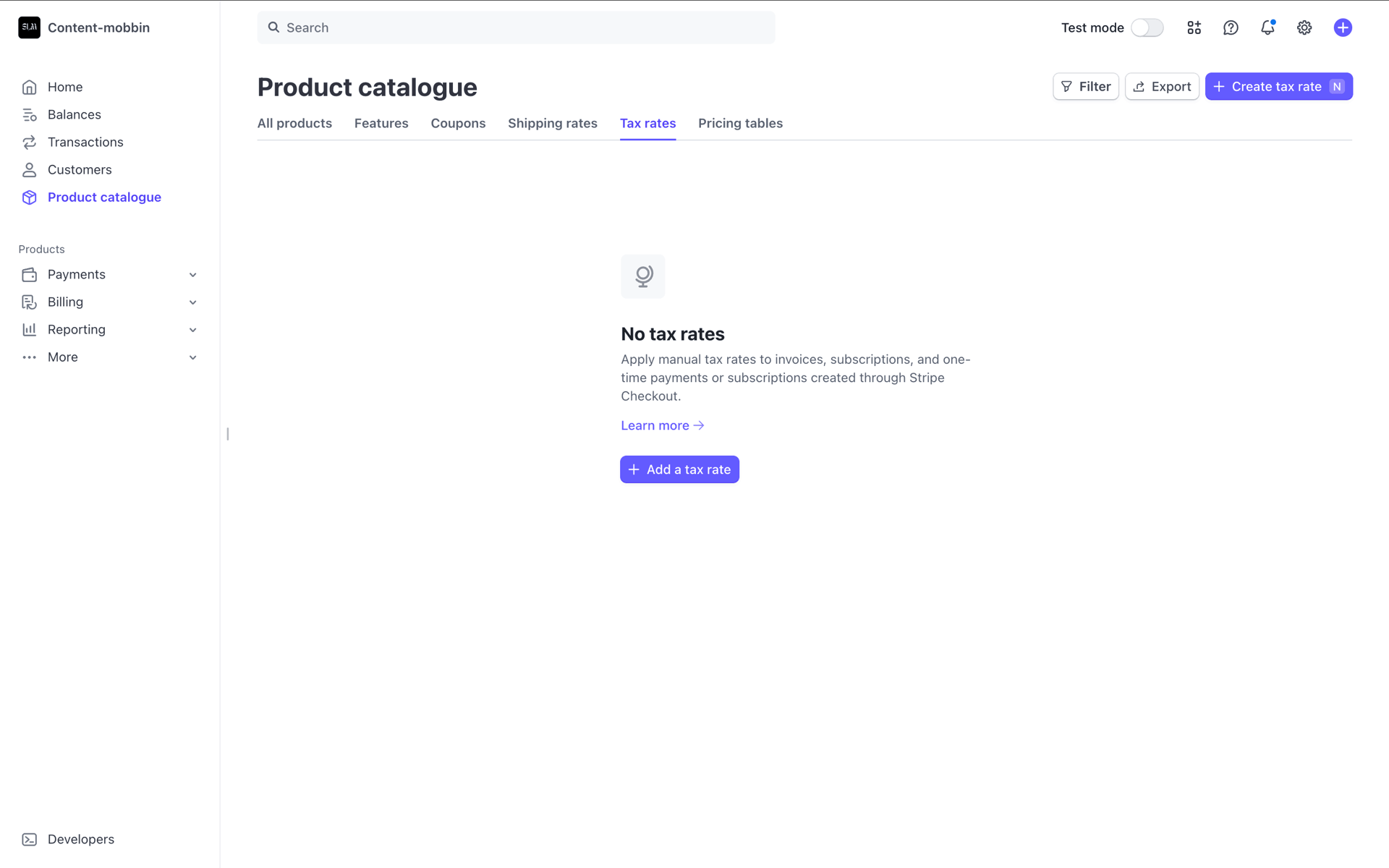
Task: Click the Billing sidebar label
Action: click(65, 302)
